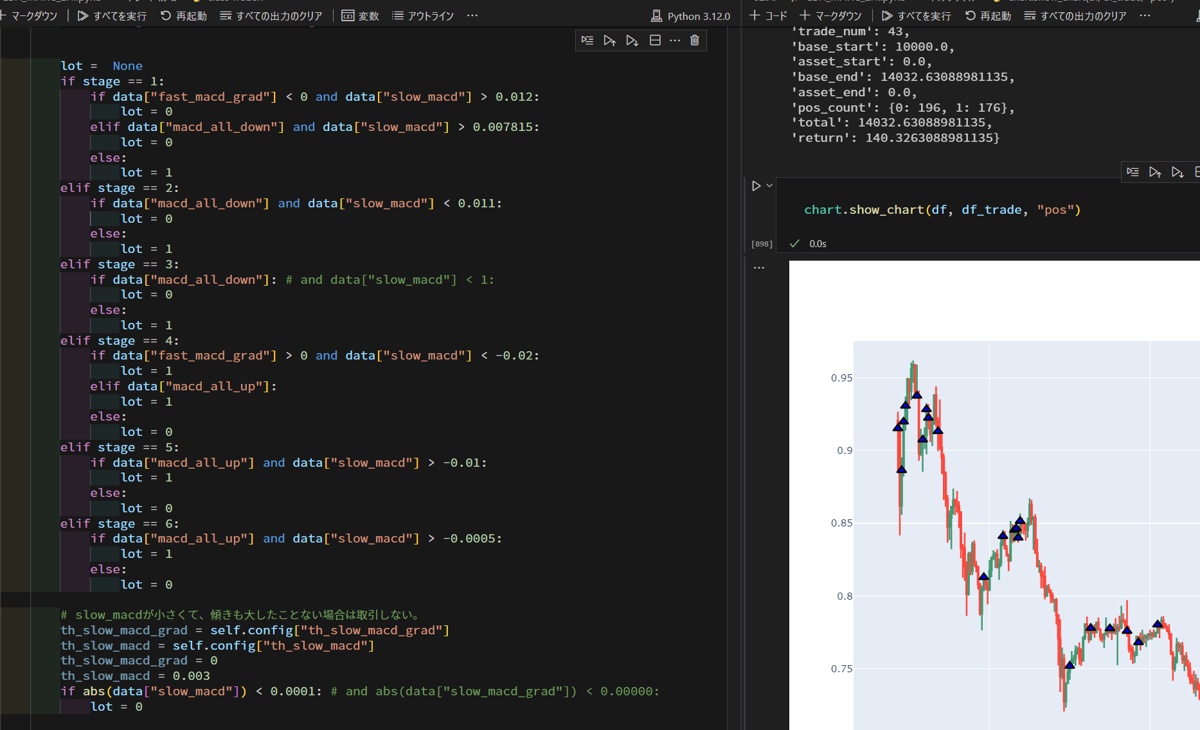Click the 'base_start': 10000.0 output line
The image size is (1200, 730).
[872, 46]
